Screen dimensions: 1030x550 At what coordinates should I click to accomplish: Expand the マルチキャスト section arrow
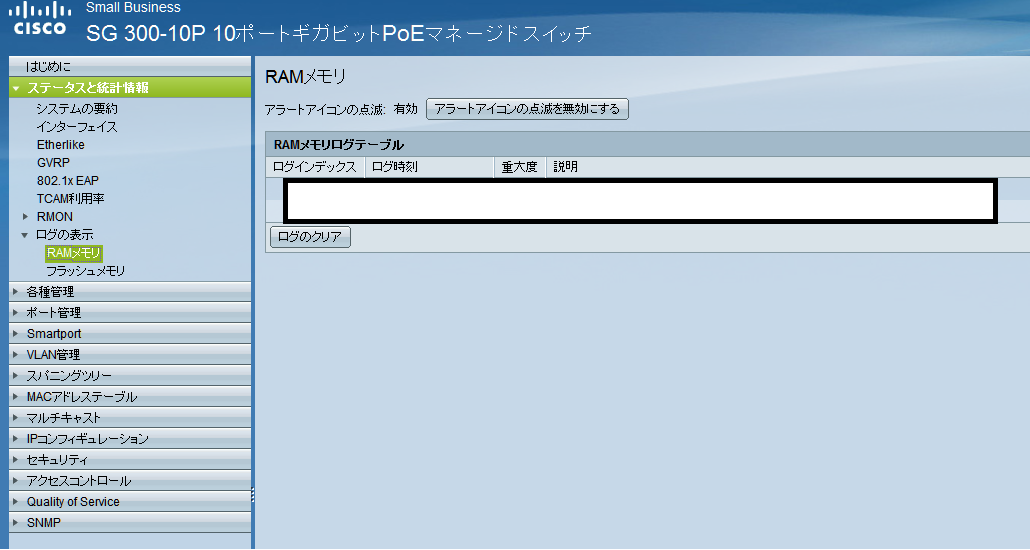[x=16, y=418]
